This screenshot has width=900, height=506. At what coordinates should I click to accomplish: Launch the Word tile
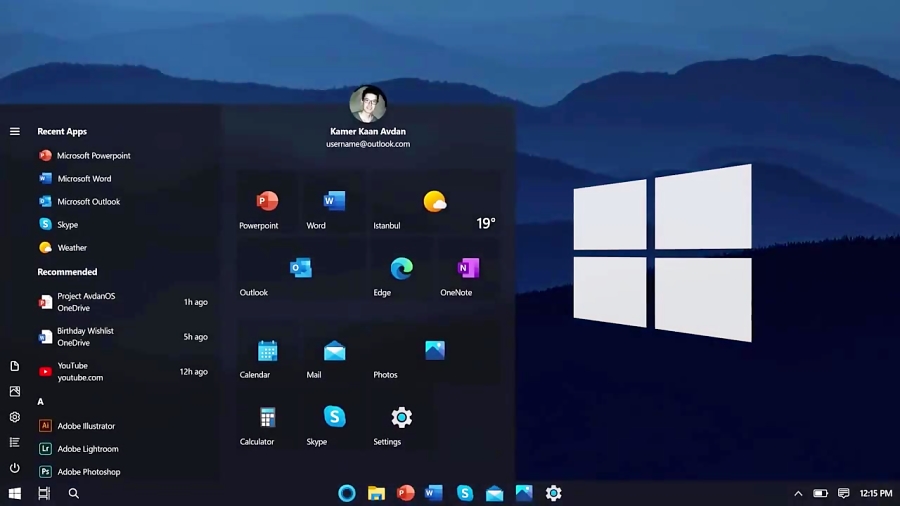(x=334, y=203)
